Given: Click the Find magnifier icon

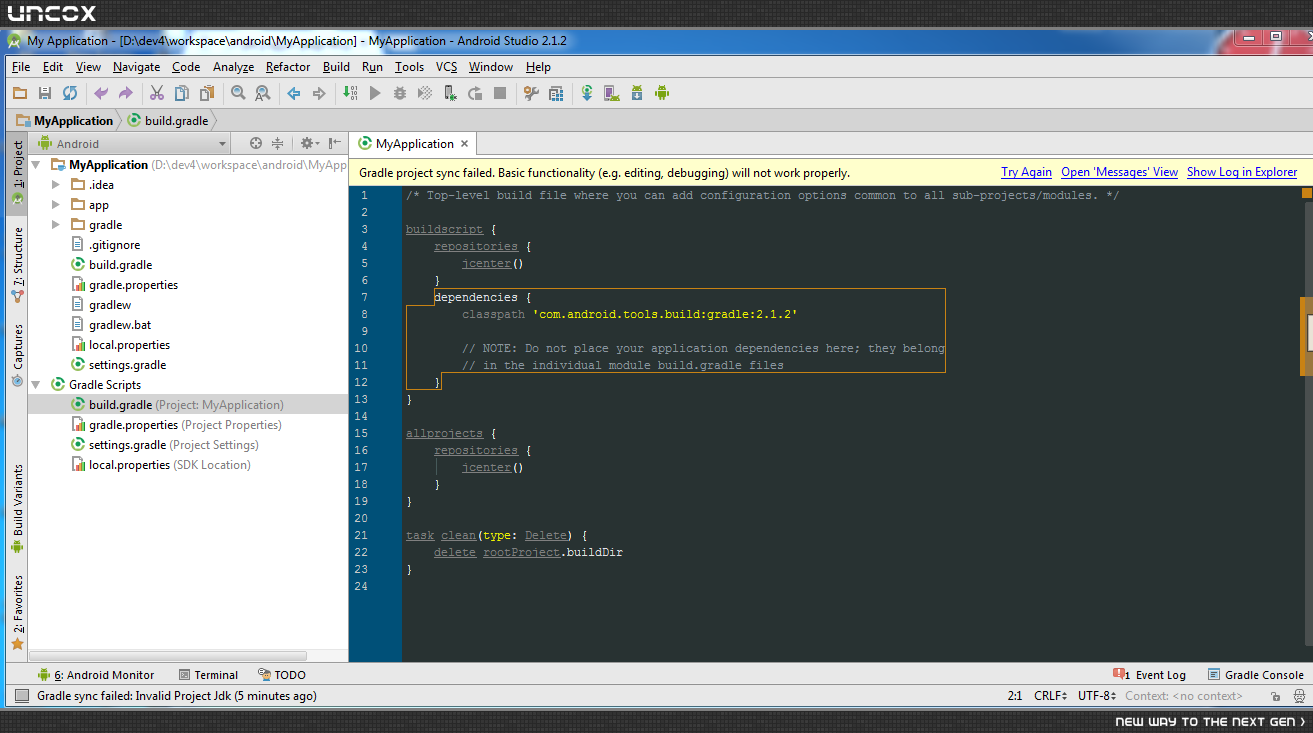Looking at the screenshot, I should click(238, 93).
